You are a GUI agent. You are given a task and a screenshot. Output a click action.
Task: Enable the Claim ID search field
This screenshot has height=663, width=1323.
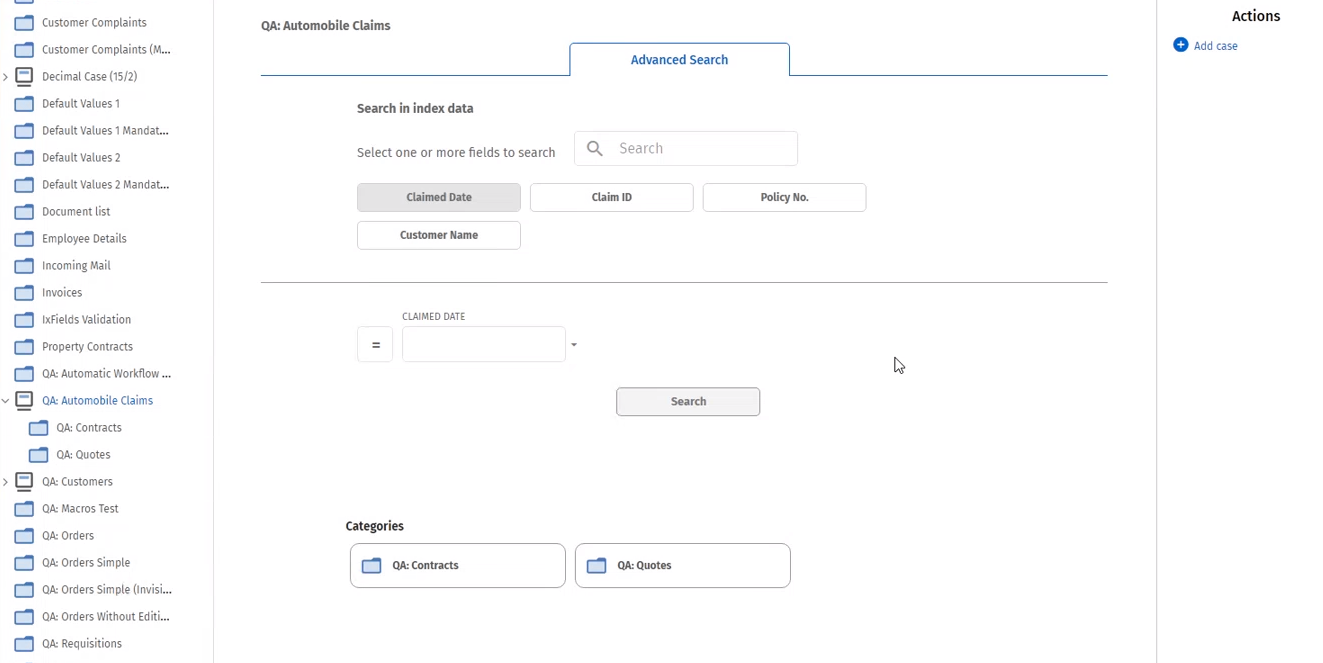click(x=611, y=197)
